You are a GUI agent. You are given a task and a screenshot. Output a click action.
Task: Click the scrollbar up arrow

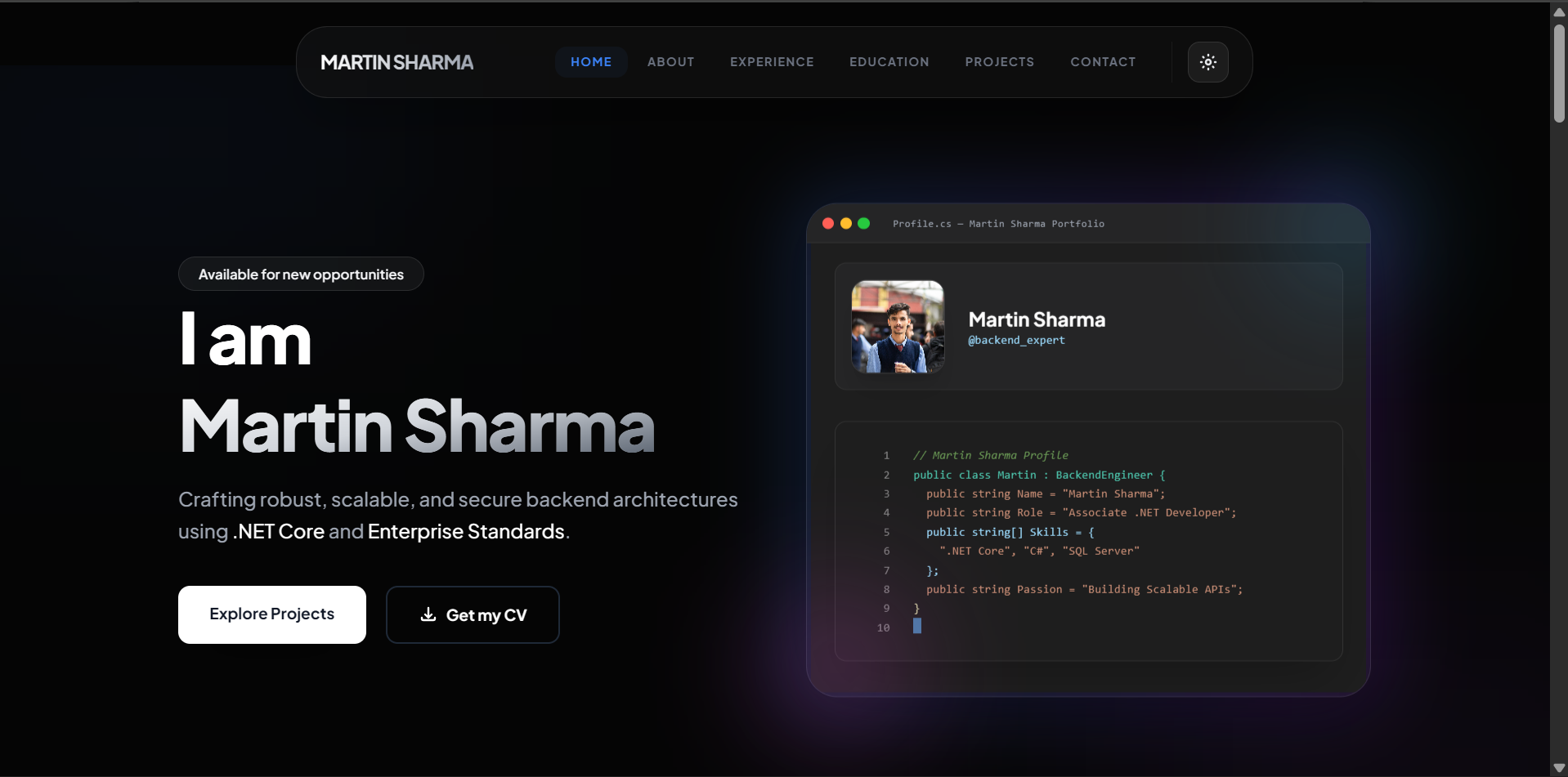(x=1559, y=11)
